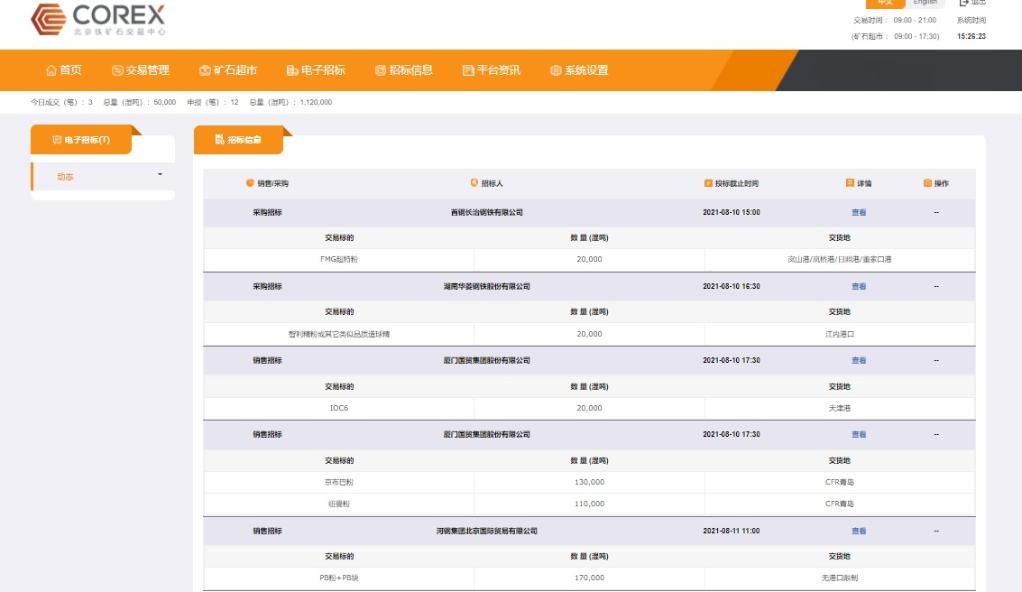Open 首页 home in navigation bar
The image size is (1022, 592).
[x=64, y=70]
